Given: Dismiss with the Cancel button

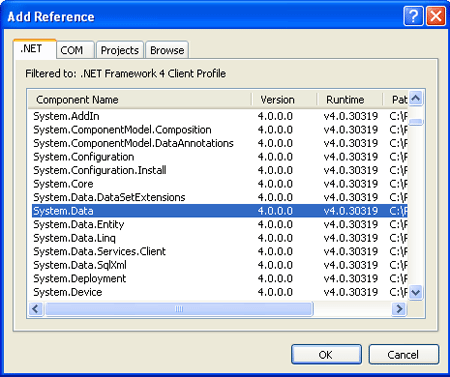Looking at the screenshot, I should (404, 354).
